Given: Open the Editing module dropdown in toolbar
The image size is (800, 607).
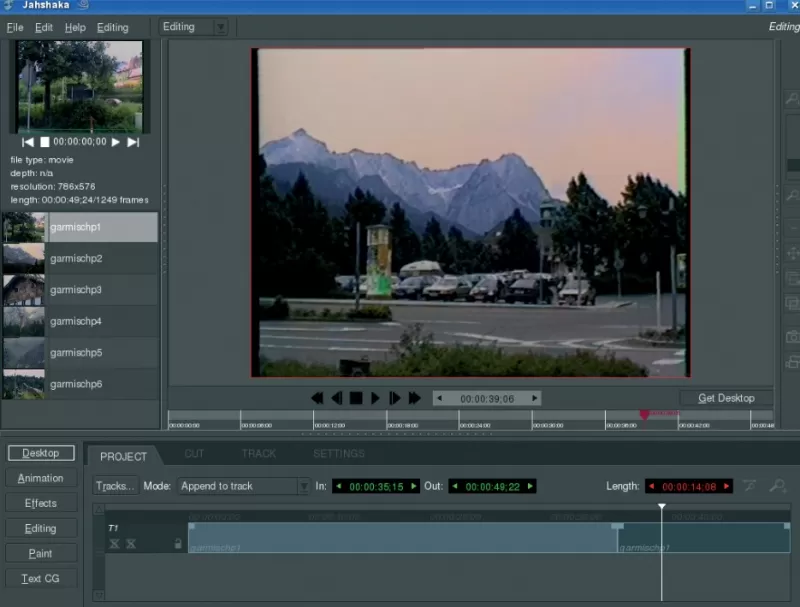Looking at the screenshot, I should coord(220,27).
